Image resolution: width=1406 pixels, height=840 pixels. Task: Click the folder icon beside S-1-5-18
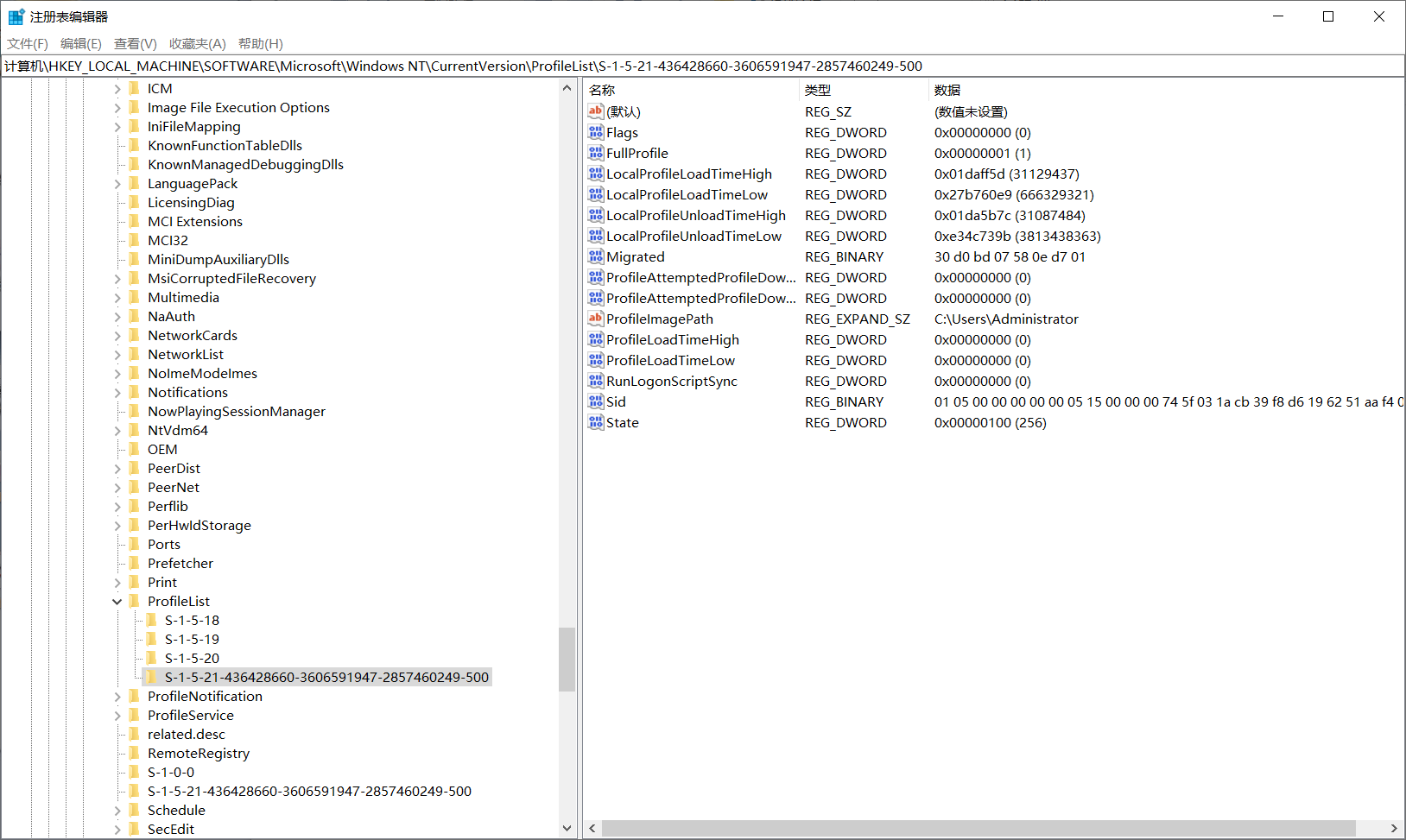tap(151, 620)
